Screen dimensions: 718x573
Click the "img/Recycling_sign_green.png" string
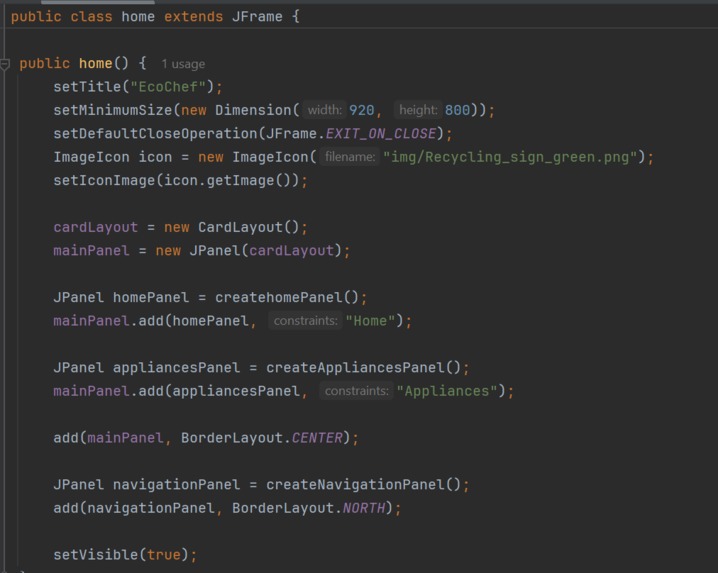point(510,157)
